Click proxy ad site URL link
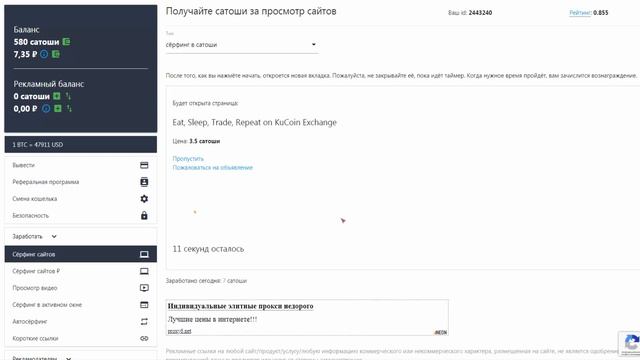The height and width of the screenshot is (360, 640). 180,331
